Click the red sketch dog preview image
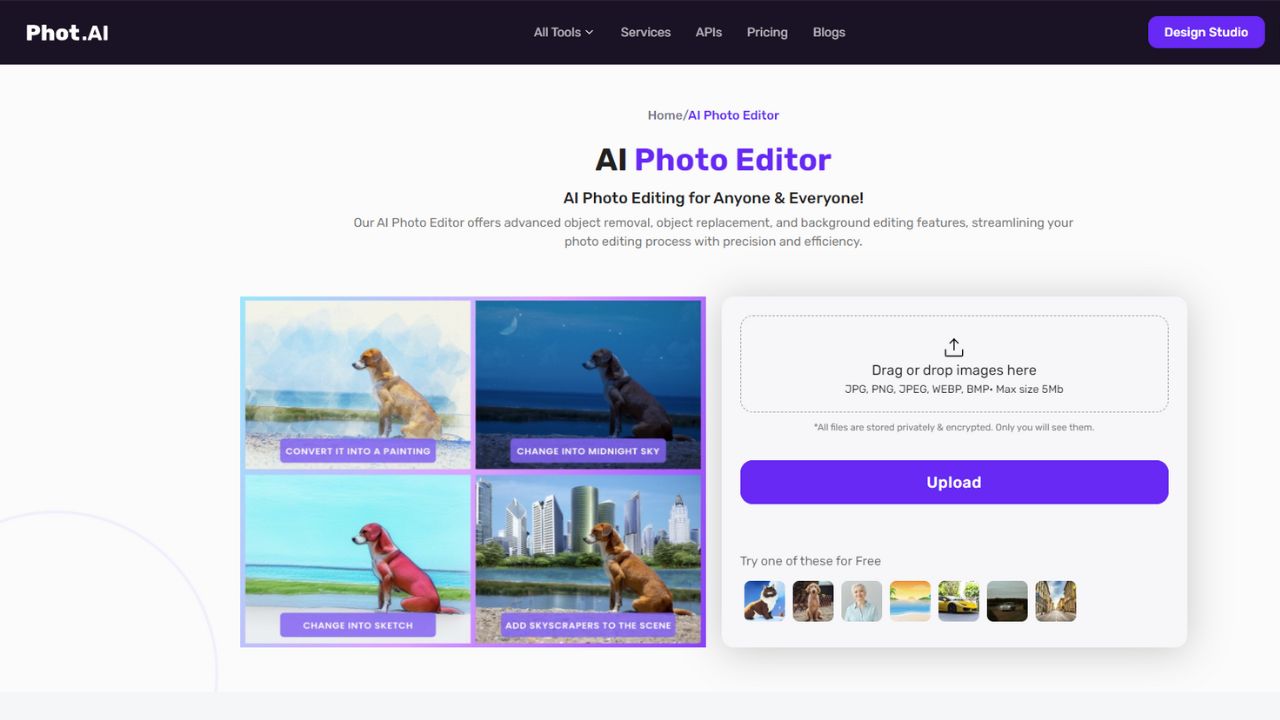This screenshot has height=720, width=1280. [x=358, y=559]
